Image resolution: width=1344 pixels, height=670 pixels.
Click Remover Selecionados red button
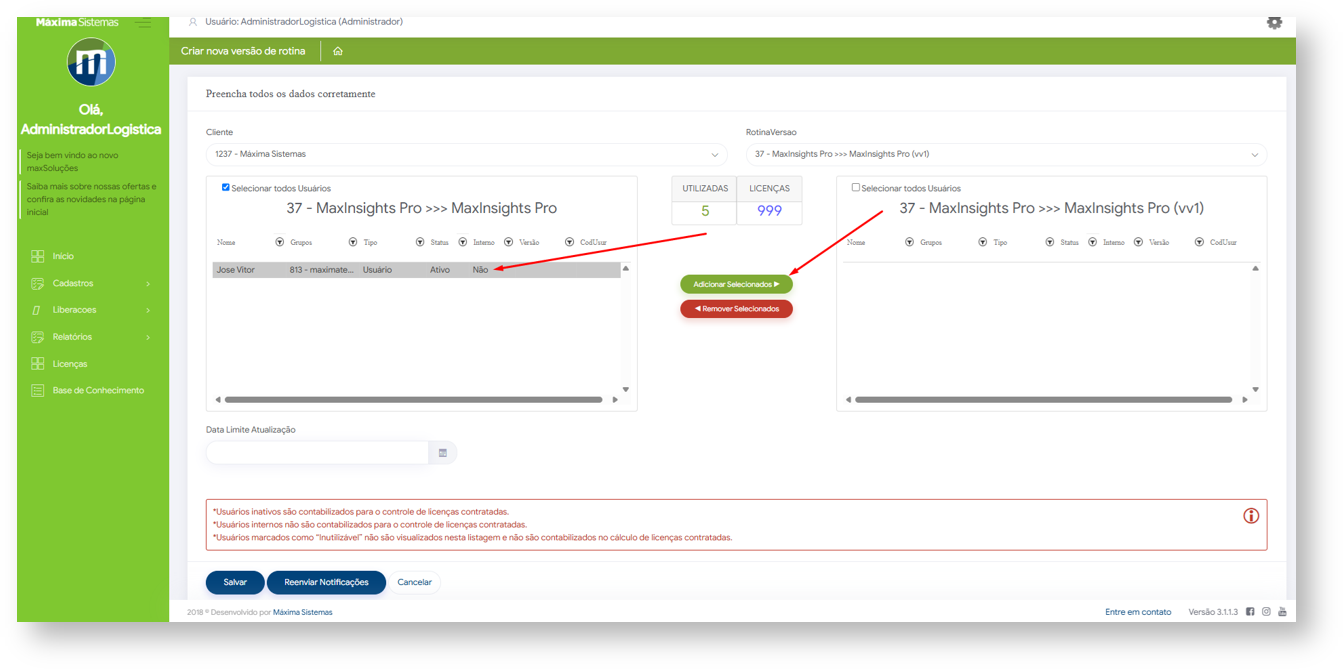pos(736,309)
